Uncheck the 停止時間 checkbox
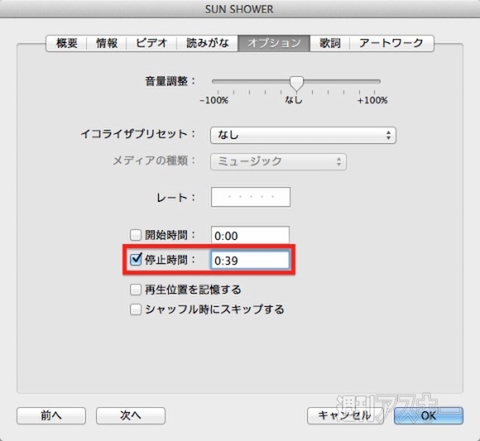This screenshot has height=441, width=480. pyautogui.click(x=136, y=259)
